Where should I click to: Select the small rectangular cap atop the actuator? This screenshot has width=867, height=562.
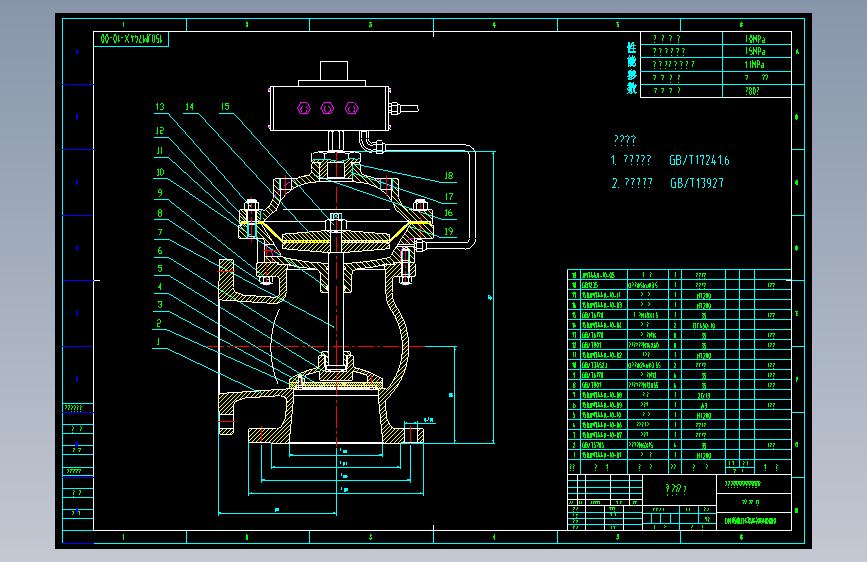[334, 71]
